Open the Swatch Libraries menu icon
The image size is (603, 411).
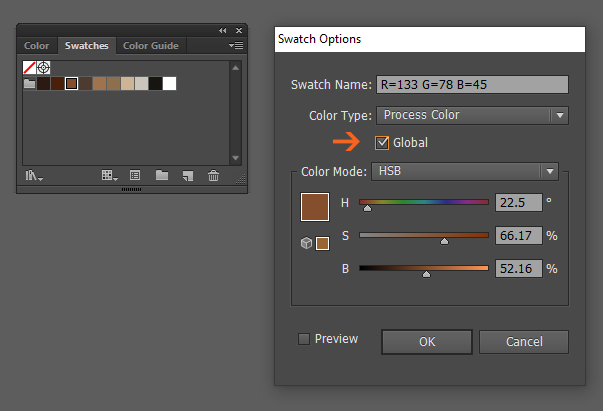coord(34,176)
